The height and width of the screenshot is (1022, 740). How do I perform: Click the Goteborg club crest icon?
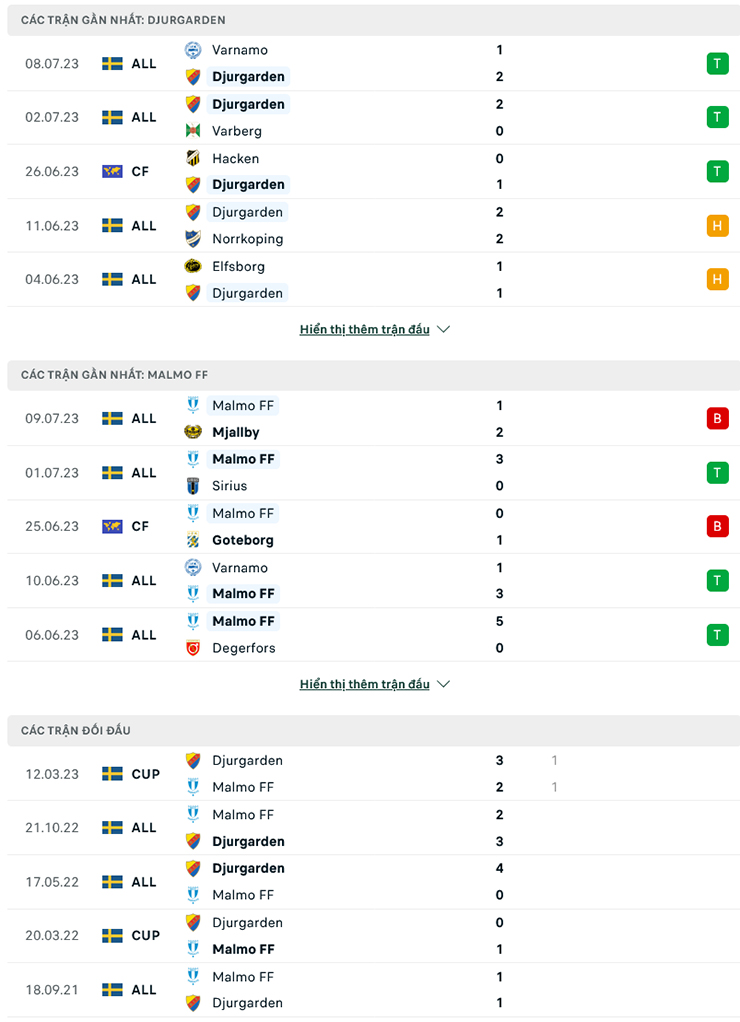[191, 540]
